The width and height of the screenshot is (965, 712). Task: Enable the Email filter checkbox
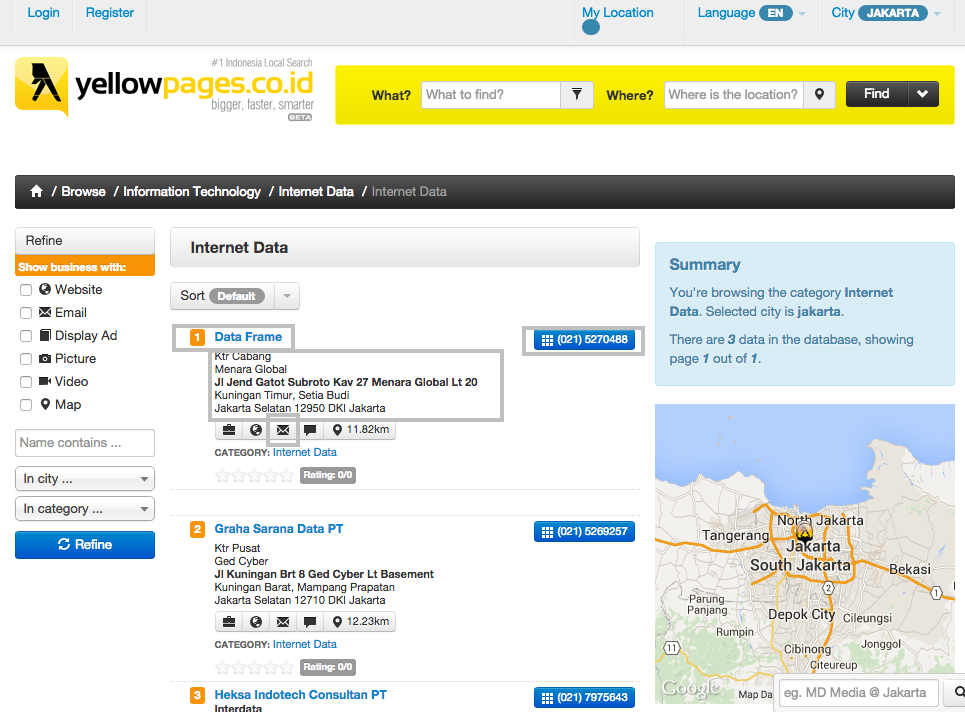[26, 313]
